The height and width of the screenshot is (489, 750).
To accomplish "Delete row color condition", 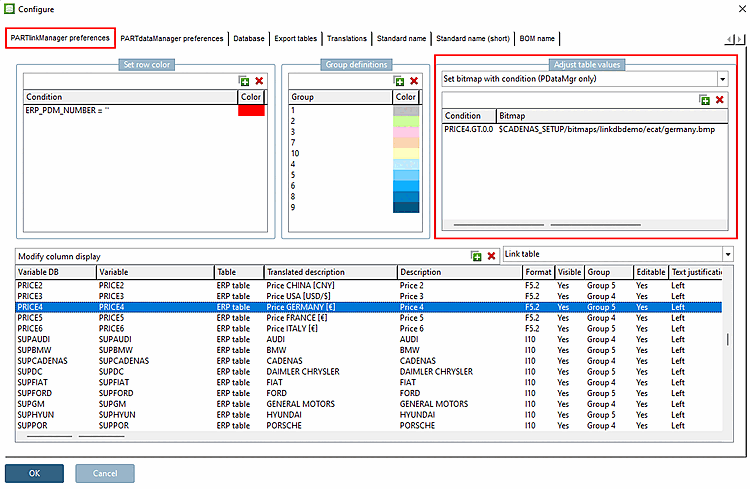I will click(259, 81).
